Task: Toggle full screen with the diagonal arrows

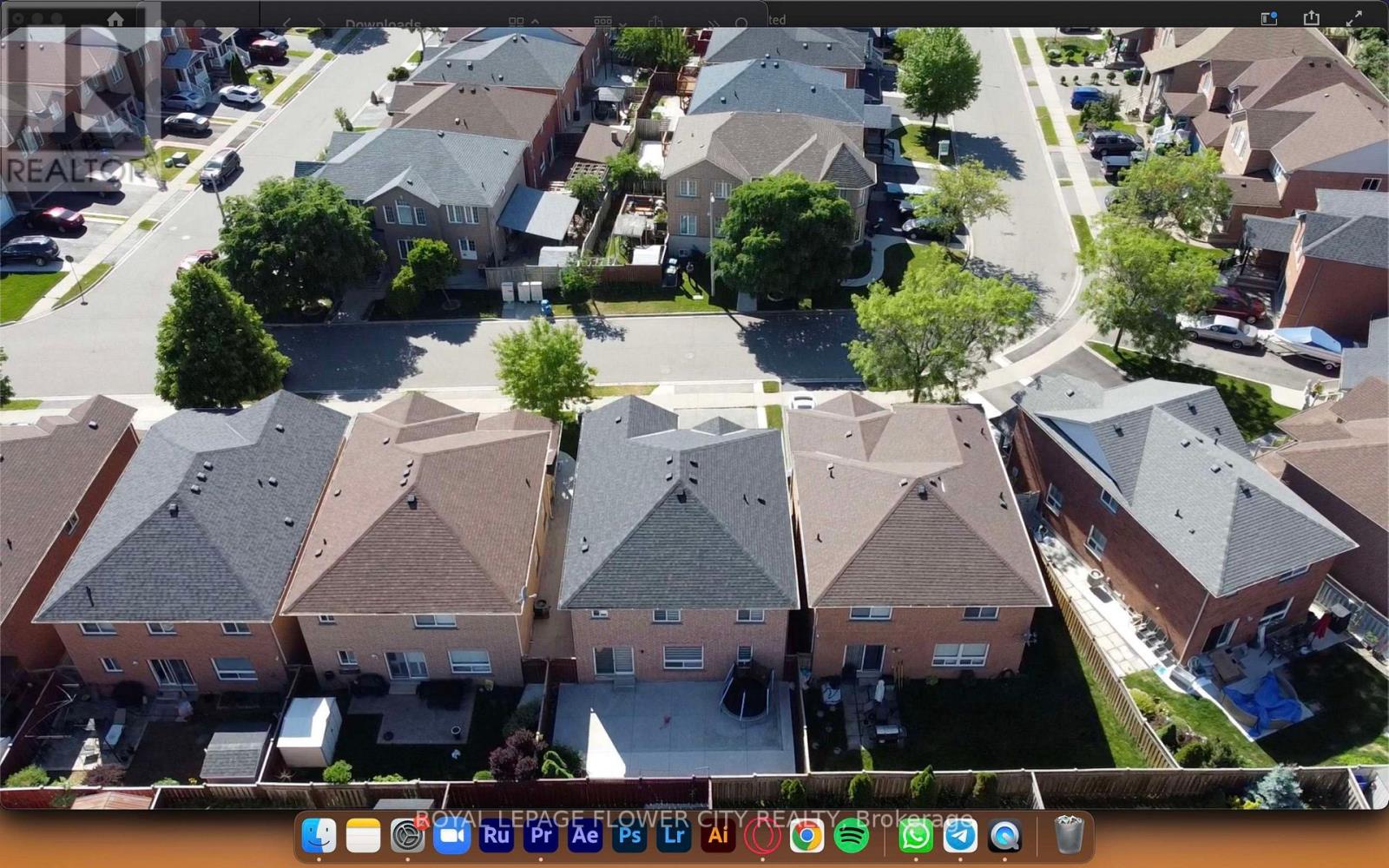Action: pyautogui.click(x=1353, y=16)
